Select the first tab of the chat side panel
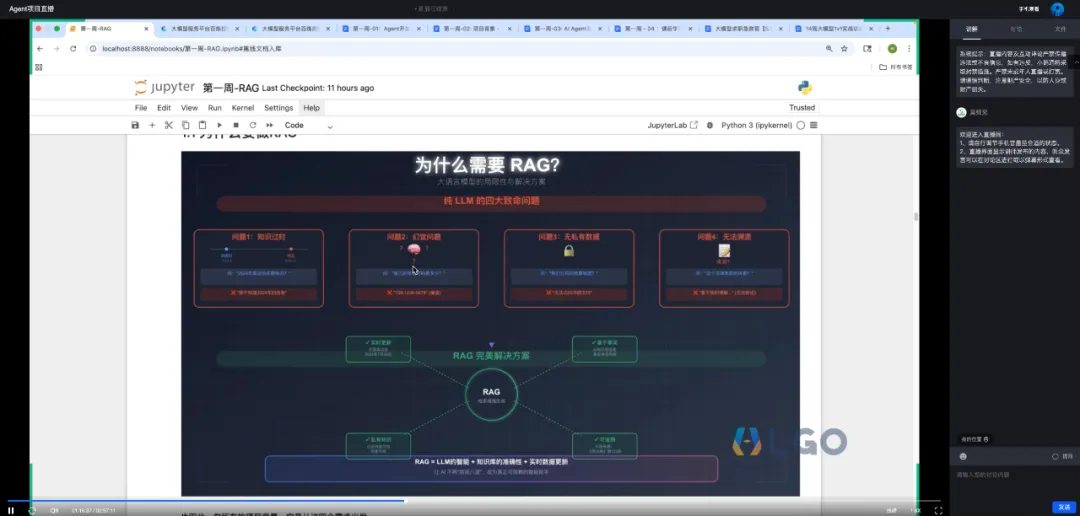This screenshot has width=1080, height=516. pyautogui.click(x=971, y=29)
